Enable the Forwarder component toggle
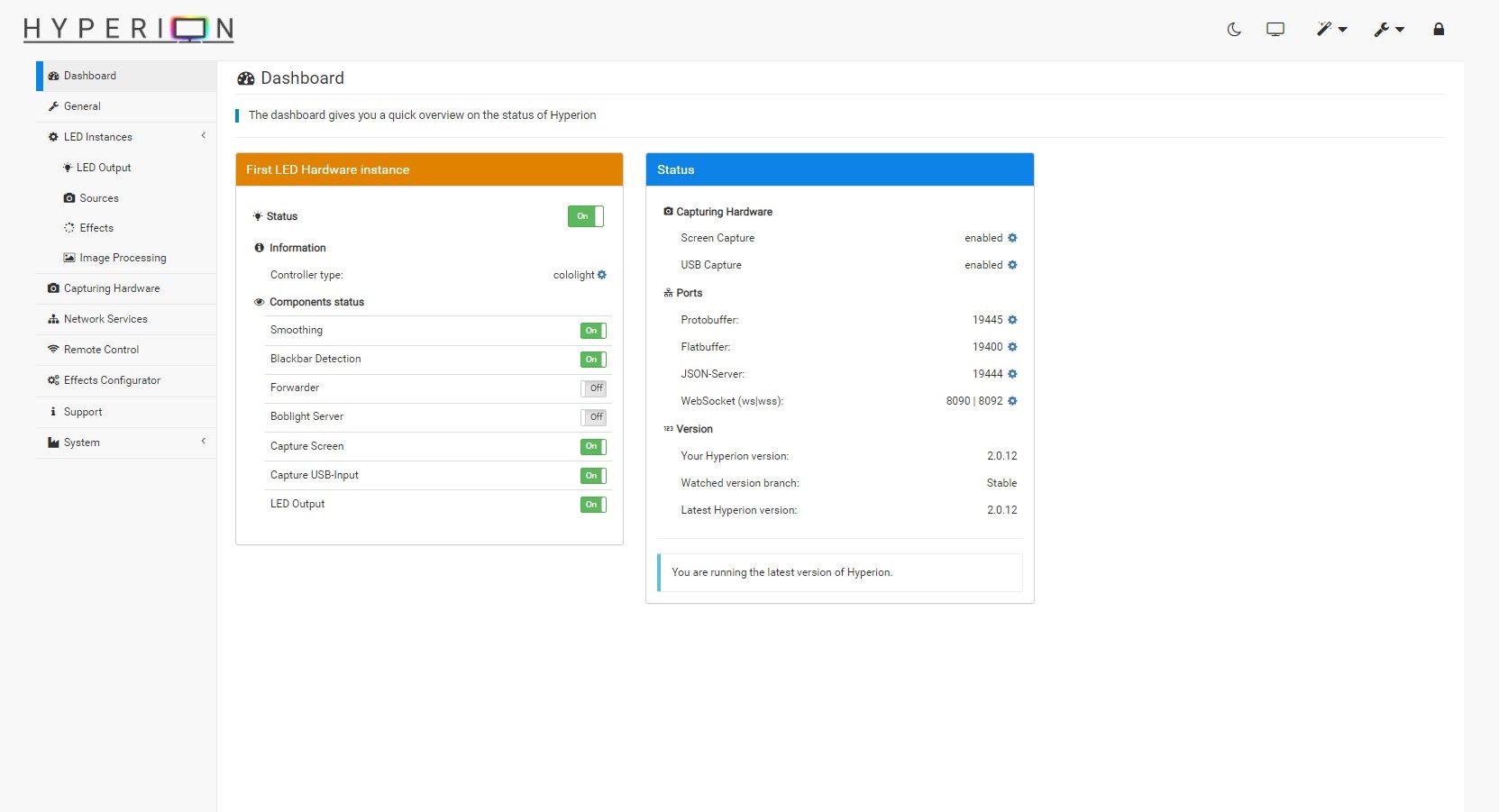1499x812 pixels. pos(593,388)
